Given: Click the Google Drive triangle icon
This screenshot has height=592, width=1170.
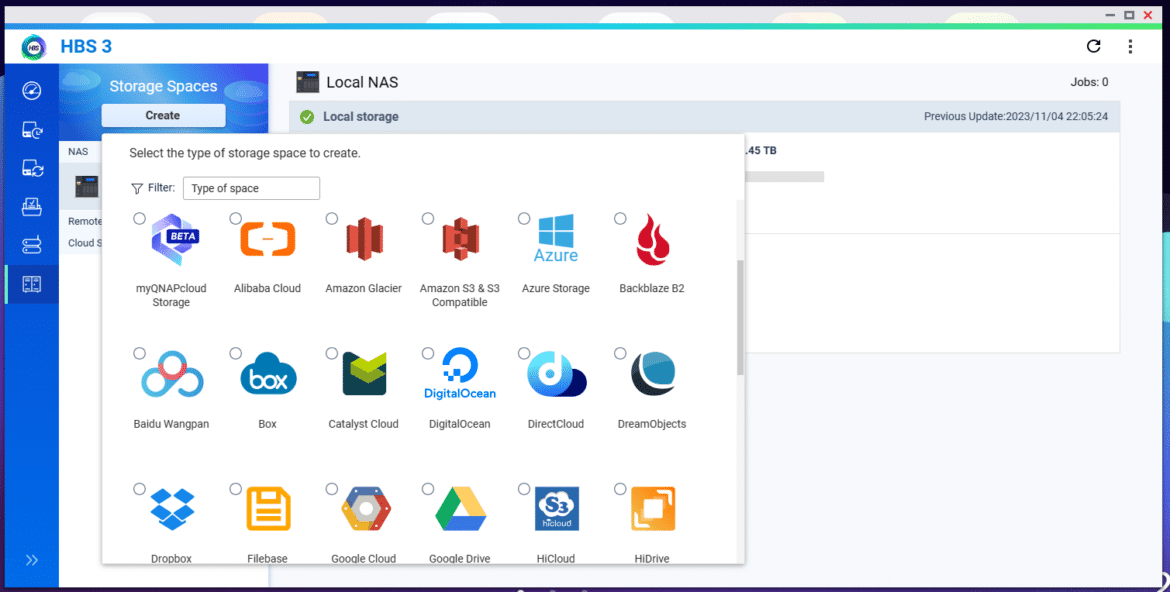Looking at the screenshot, I should pyautogui.click(x=460, y=509).
